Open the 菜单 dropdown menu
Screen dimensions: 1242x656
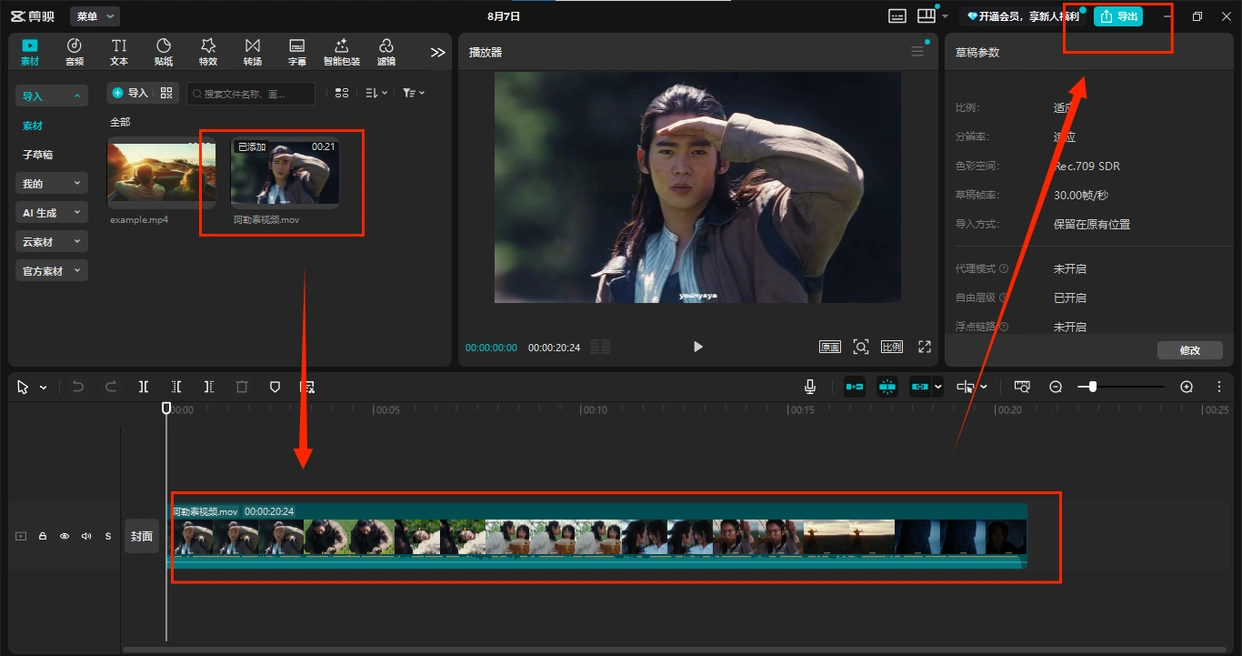[x=95, y=16]
